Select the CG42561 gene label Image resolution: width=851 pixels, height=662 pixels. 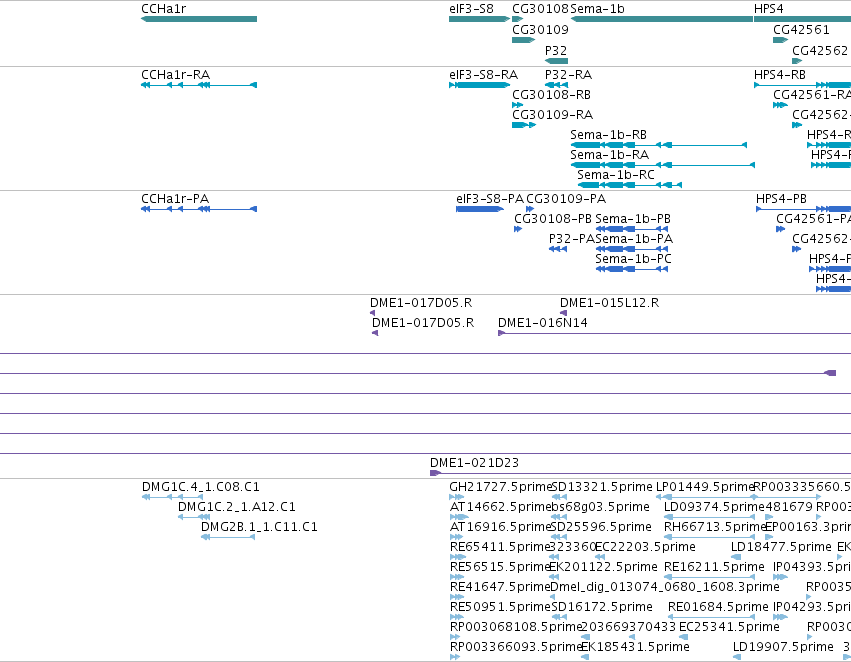coord(801,29)
